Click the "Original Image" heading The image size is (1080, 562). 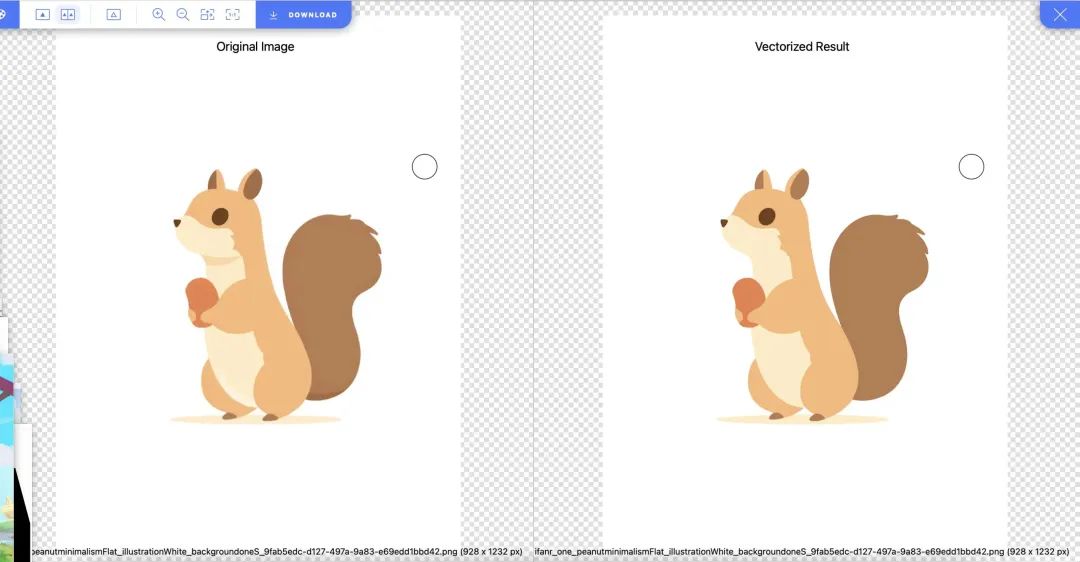click(x=255, y=47)
